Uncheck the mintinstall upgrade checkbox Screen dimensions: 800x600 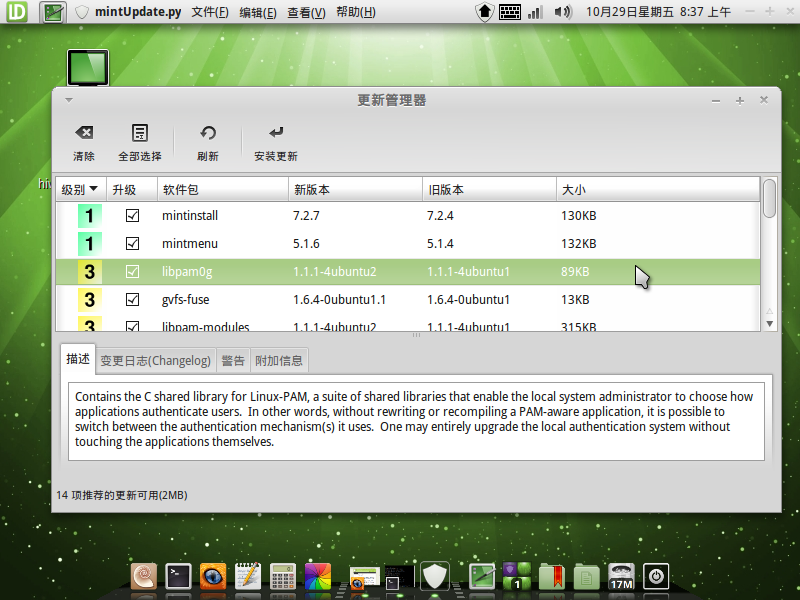click(132, 216)
